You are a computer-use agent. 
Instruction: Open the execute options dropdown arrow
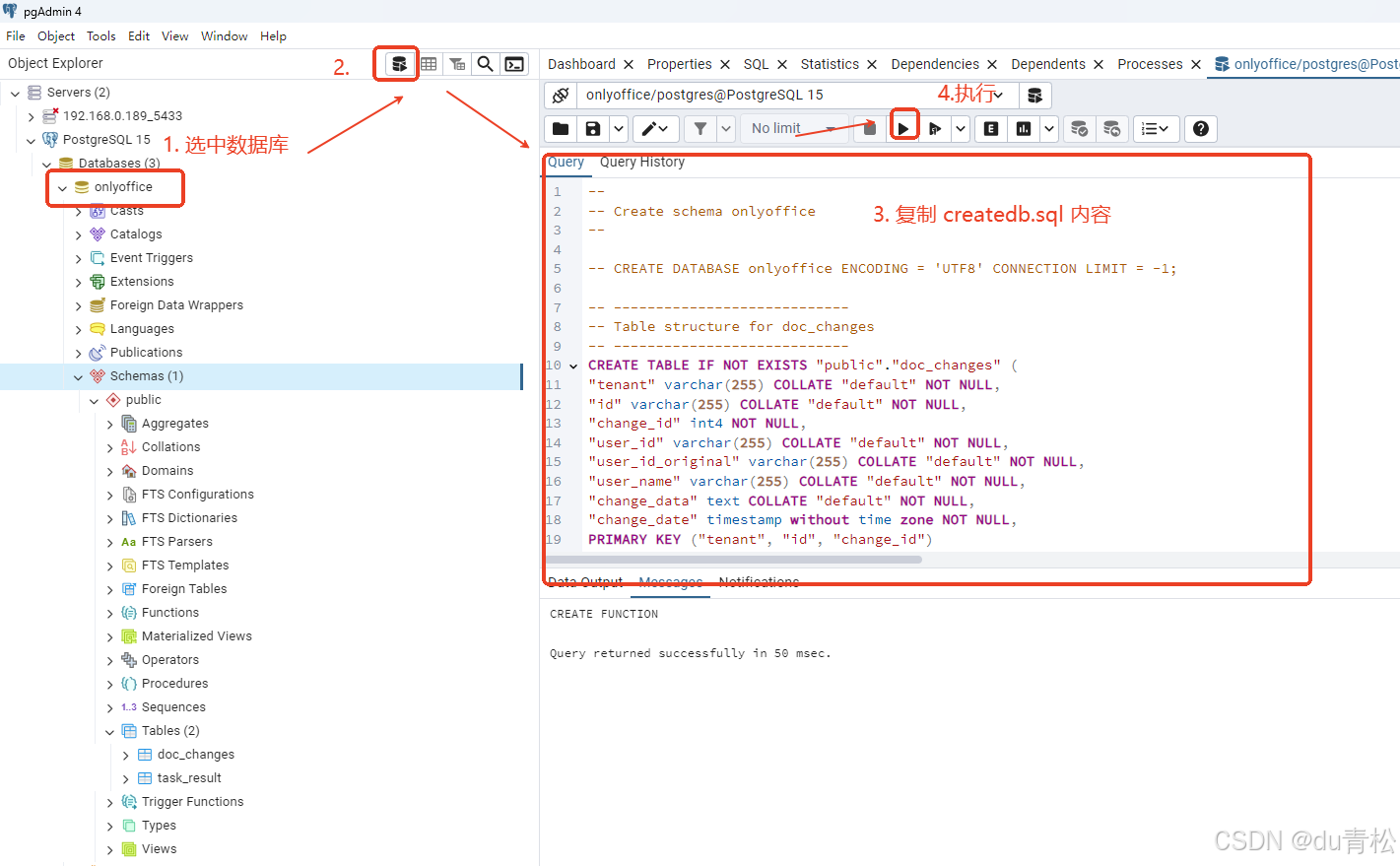961,129
